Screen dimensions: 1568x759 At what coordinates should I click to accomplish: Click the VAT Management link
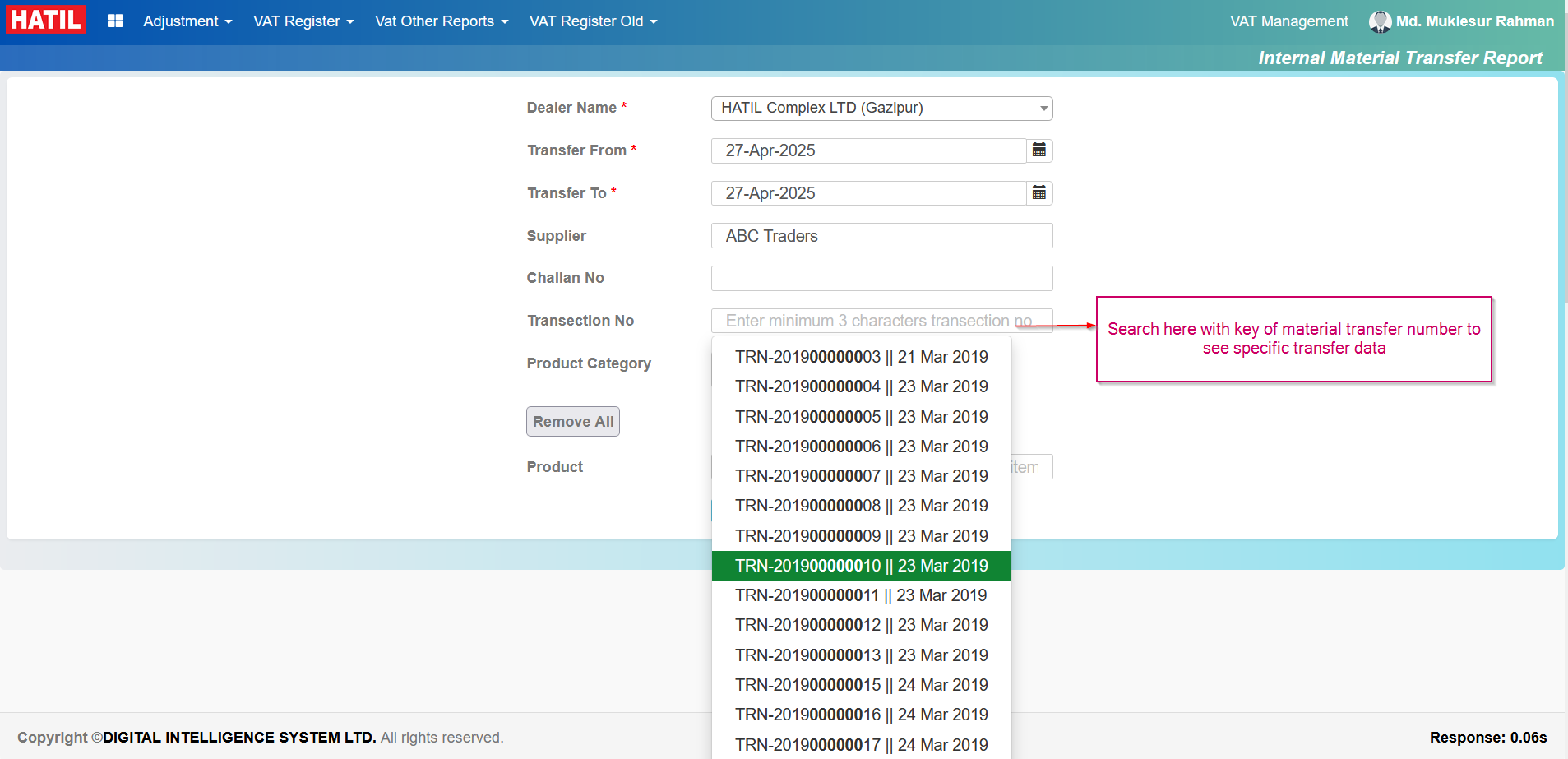pyautogui.click(x=1288, y=21)
